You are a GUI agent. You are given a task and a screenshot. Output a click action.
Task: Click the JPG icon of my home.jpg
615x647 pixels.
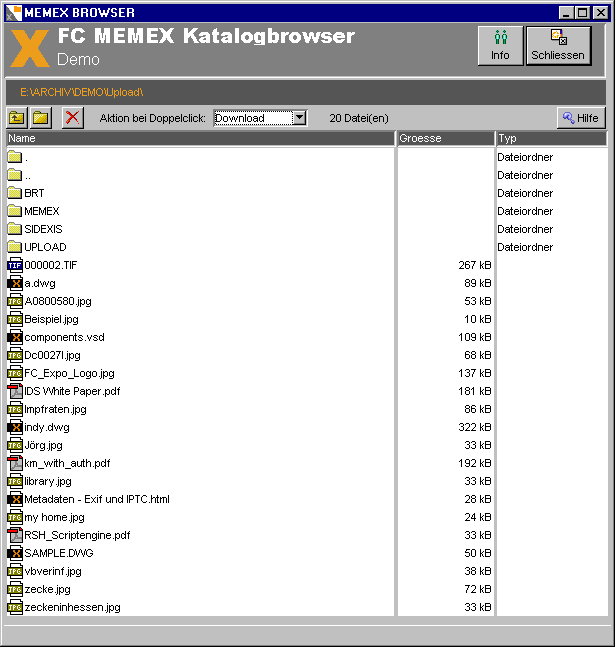(x=15, y=517)
